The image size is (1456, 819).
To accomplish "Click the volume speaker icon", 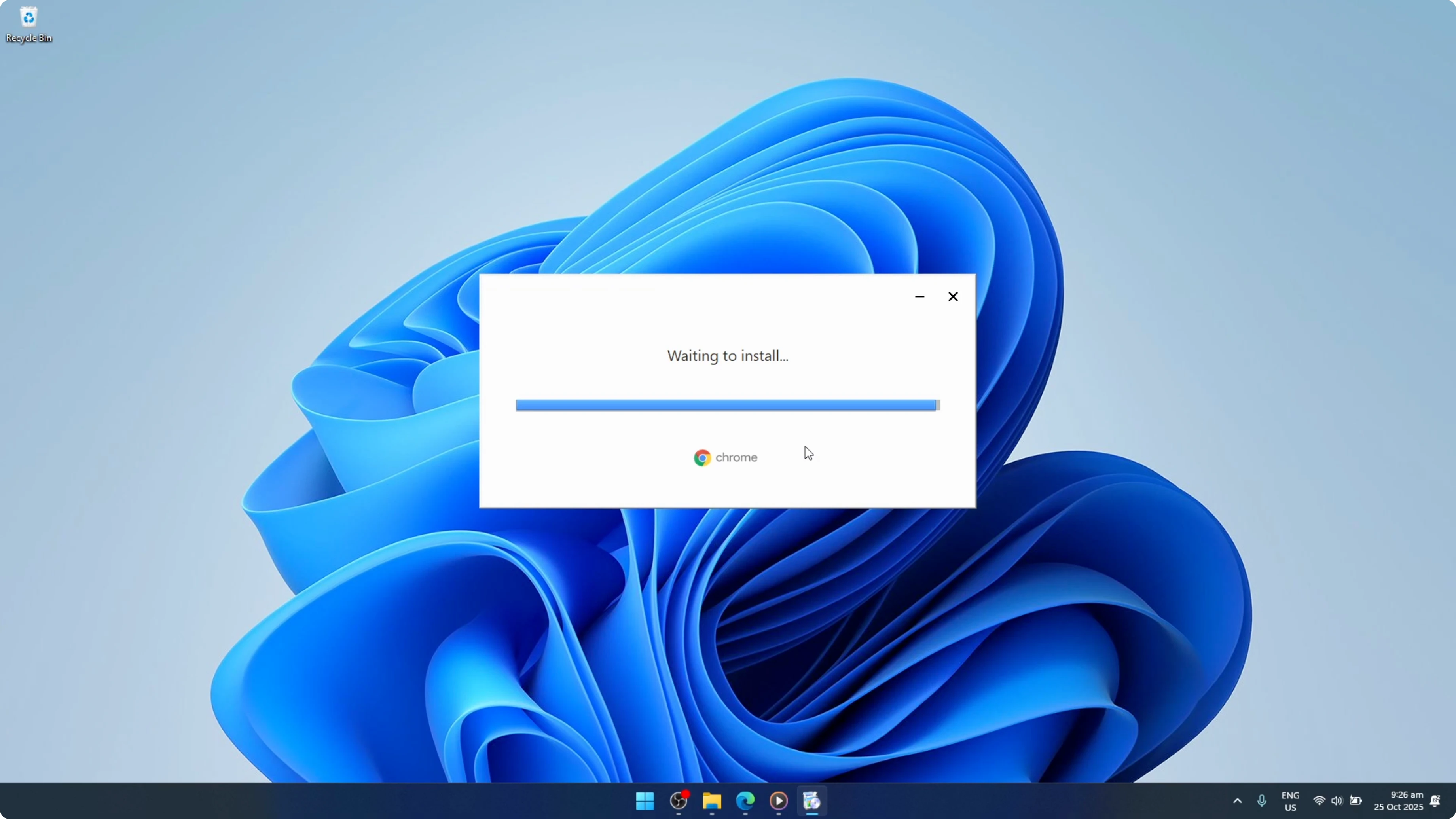I will point(1337,800).
